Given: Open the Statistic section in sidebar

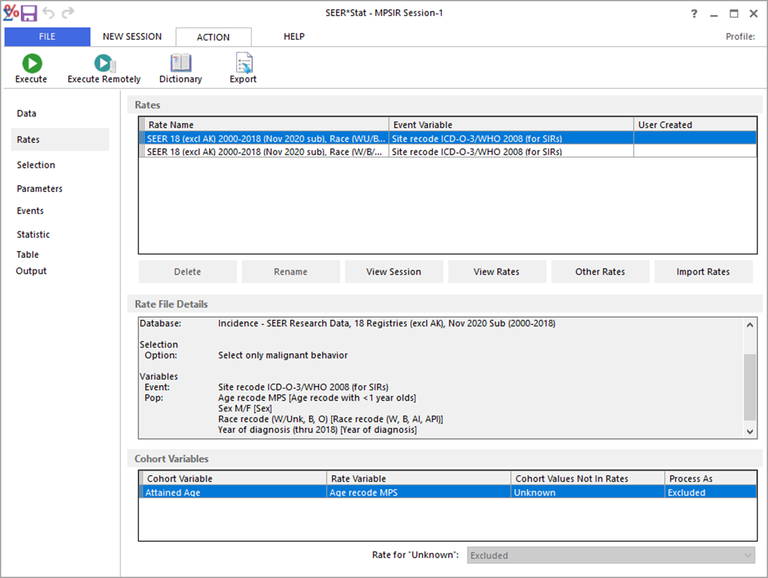Looking at the screenshot, I should click(33, 235).
